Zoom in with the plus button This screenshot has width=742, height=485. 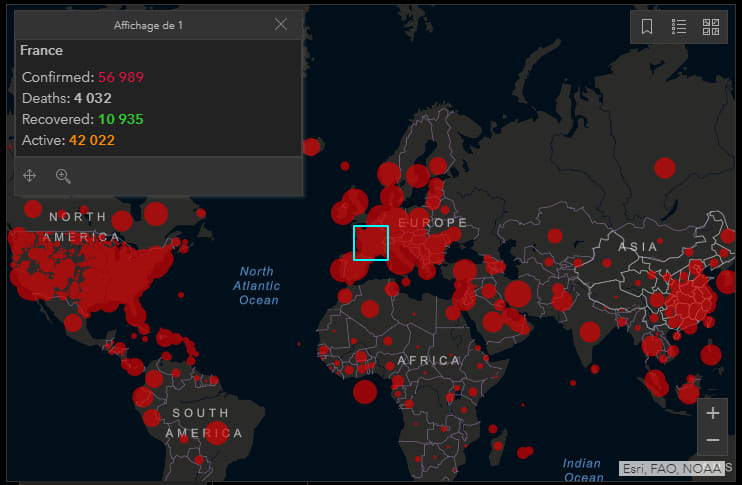pos(713,413)
